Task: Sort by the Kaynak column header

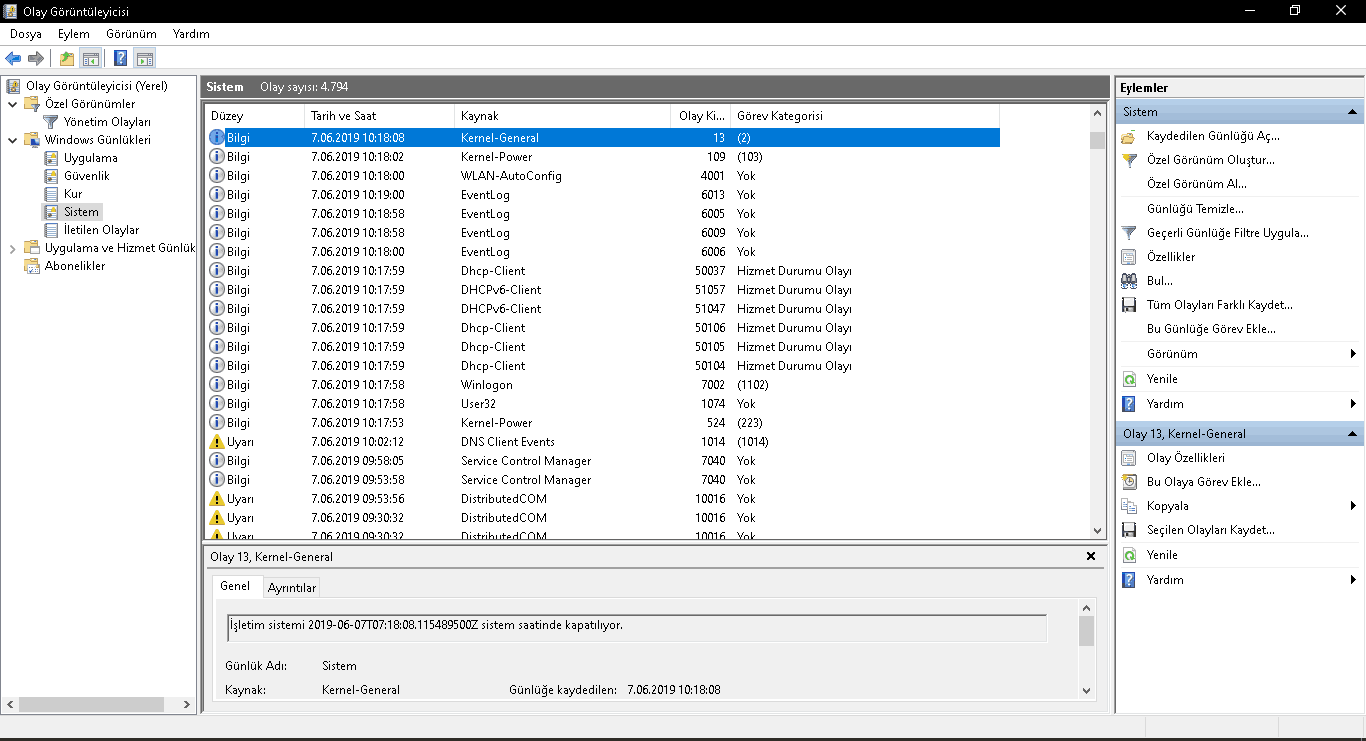Action: pos(562,116)
